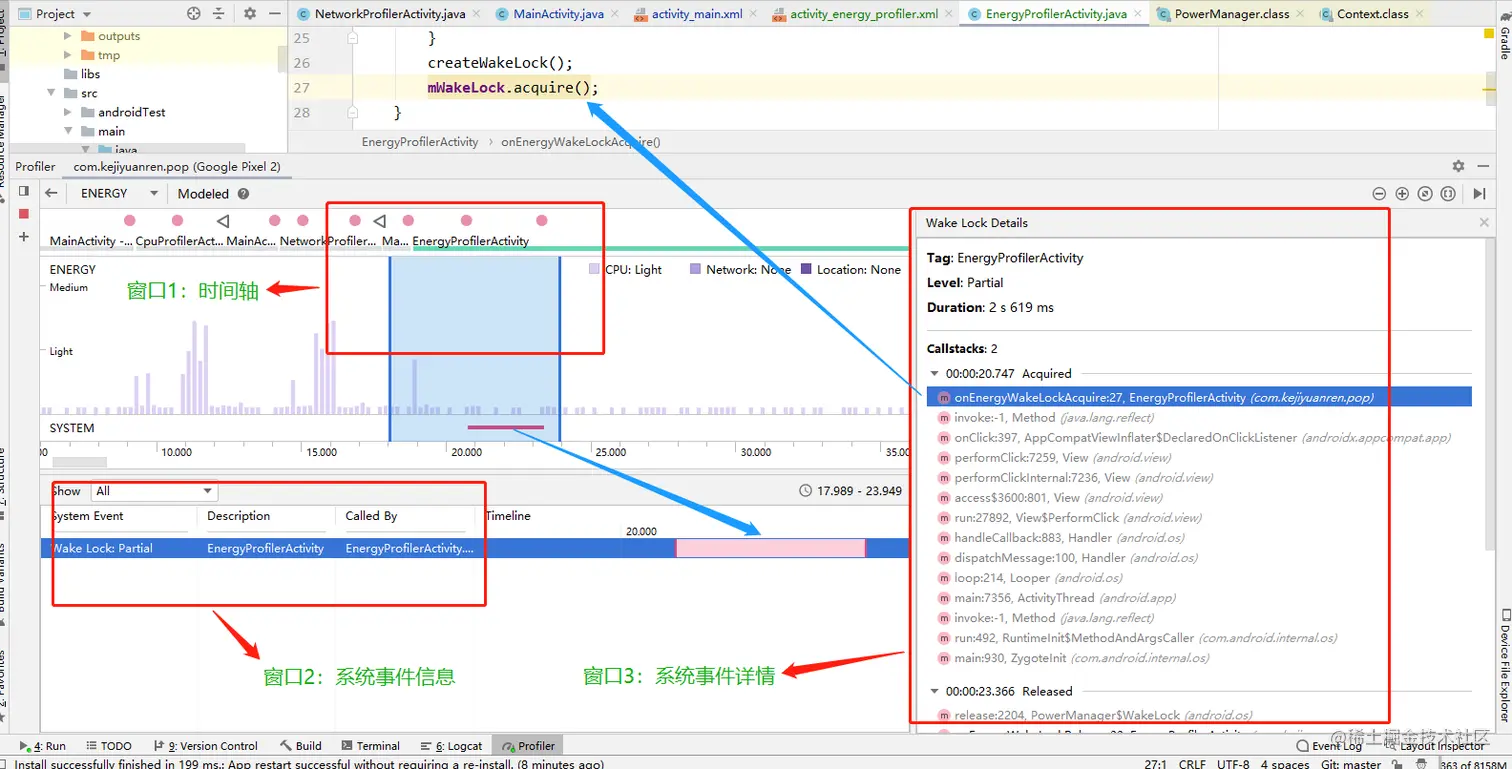Viewport: 1512px width, 769px height.
Task: Click the SYSTEM wake lock marker in chart
Action: [506, 427]
